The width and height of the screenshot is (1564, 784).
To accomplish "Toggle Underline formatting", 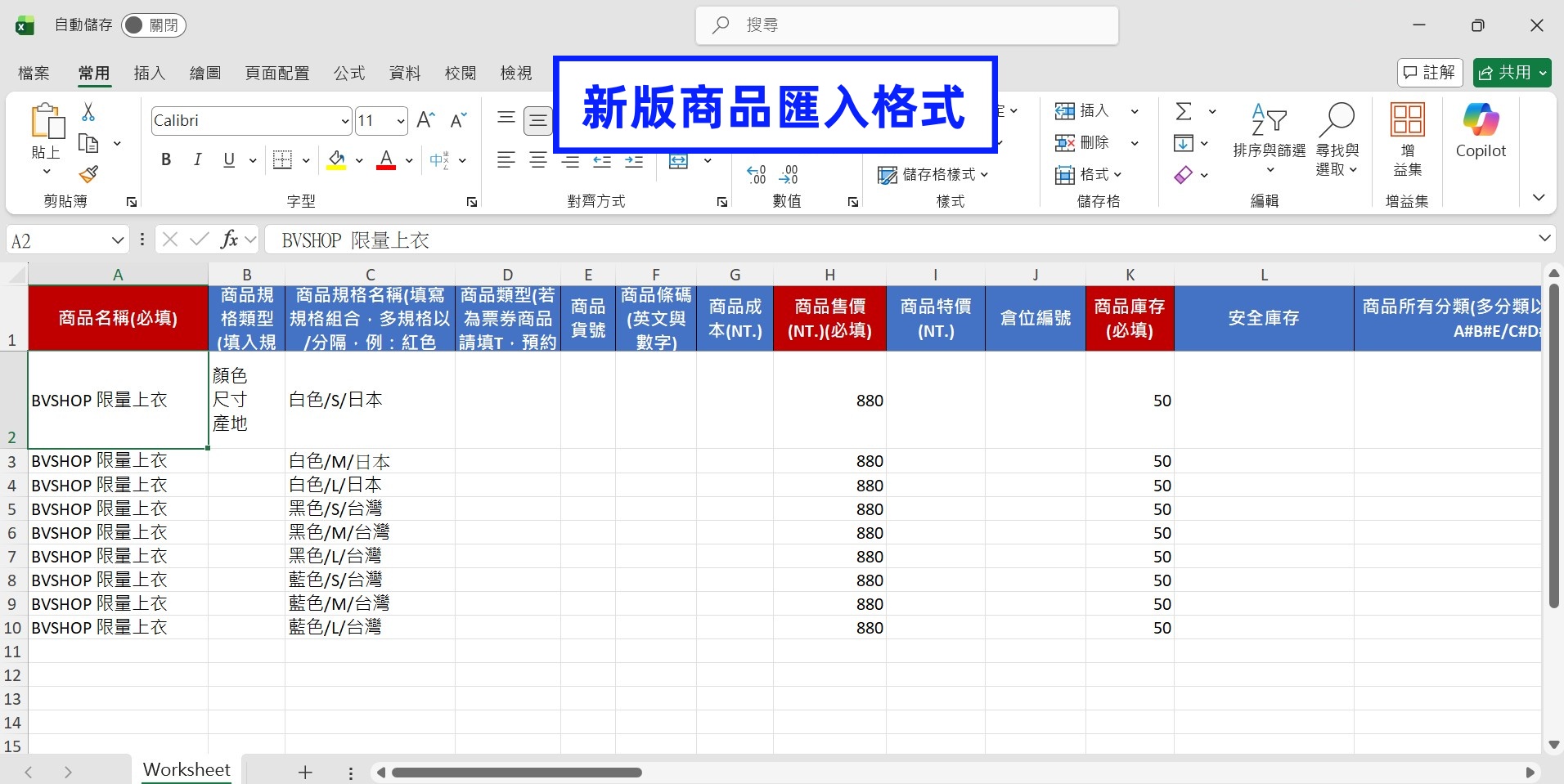I will click(x=229, y=159).
